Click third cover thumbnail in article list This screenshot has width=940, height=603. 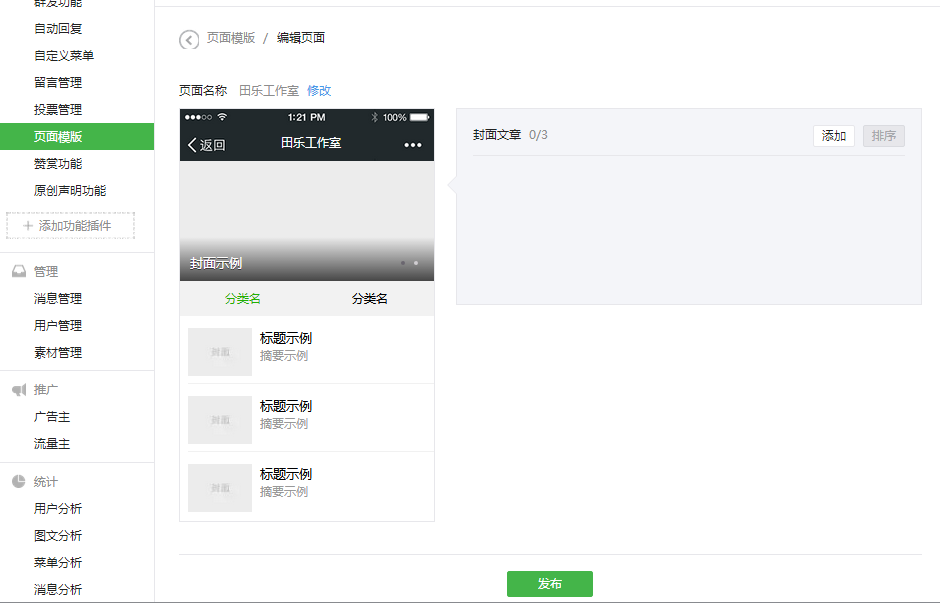click(220, 488)
